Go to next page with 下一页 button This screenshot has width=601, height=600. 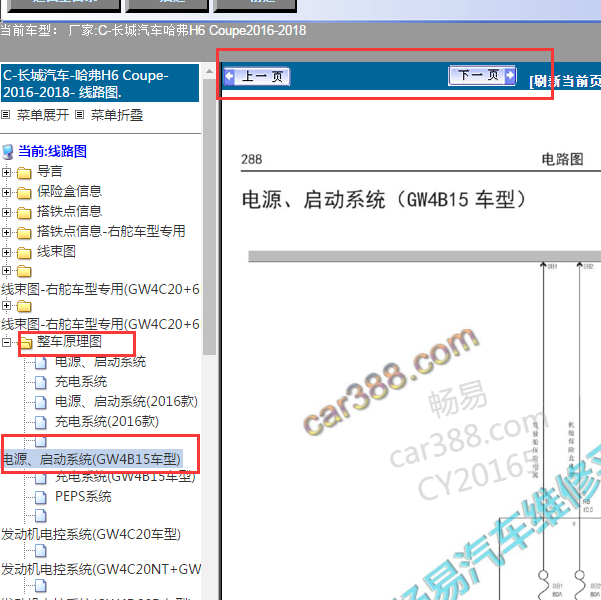point(482,75)
